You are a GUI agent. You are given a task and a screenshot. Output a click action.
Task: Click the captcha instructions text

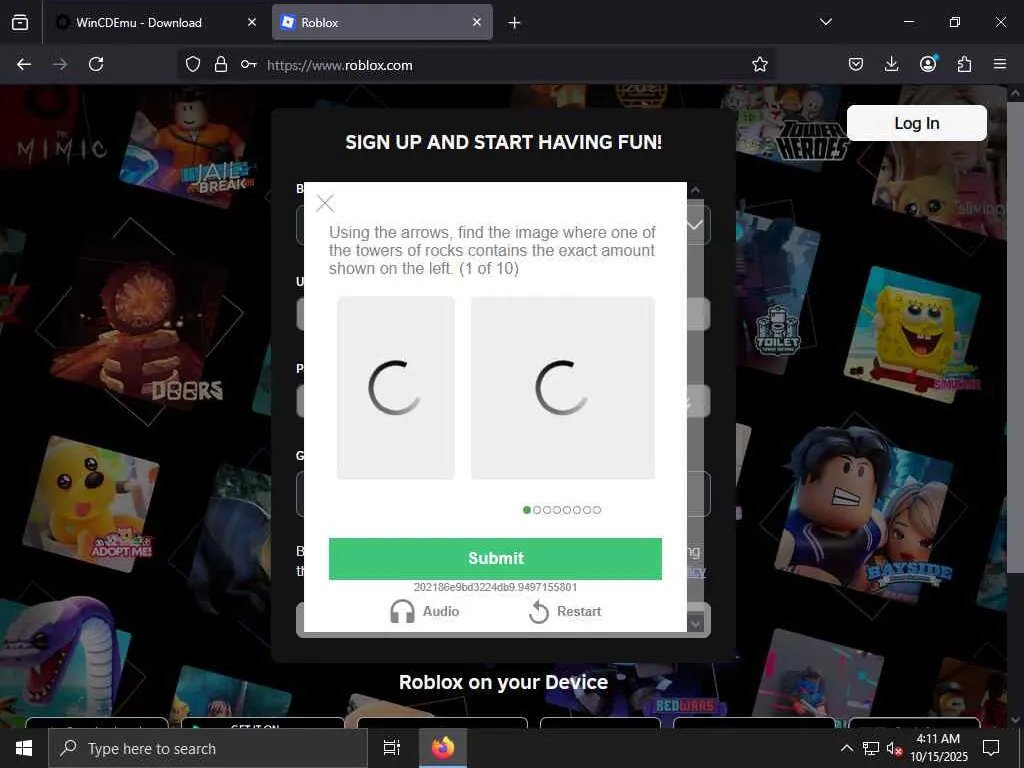point(492,251)
